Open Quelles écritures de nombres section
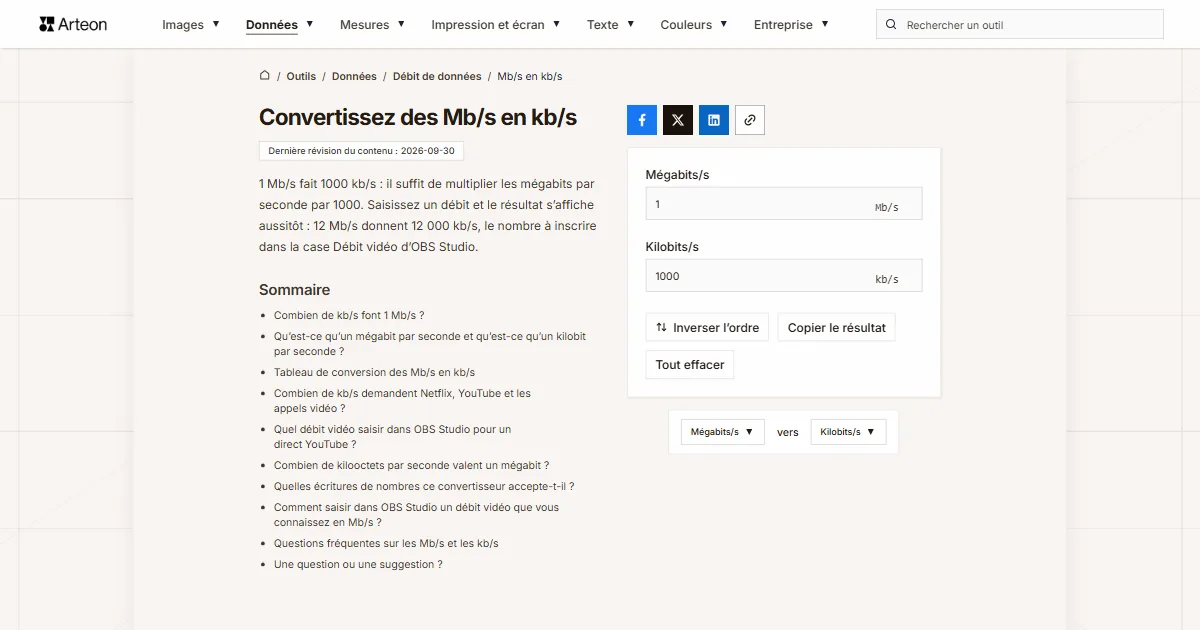Image resolution: width=1200 pixels, height=630 pixels. coord(424,486)
